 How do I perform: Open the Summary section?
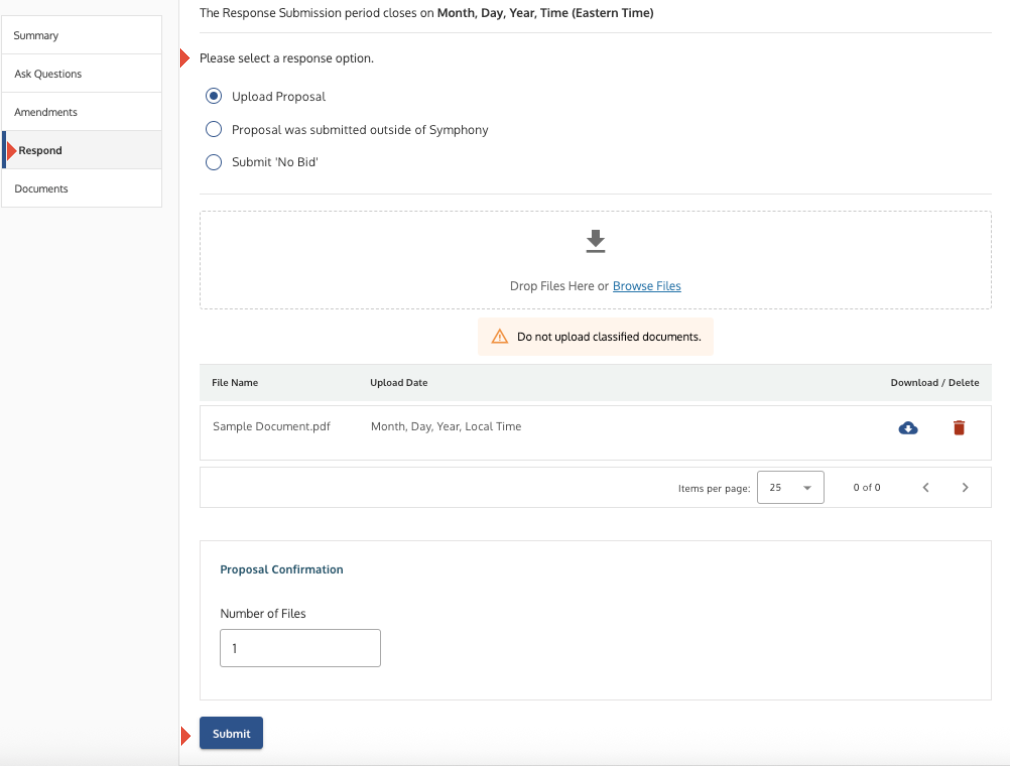click(x=36, y=34)
